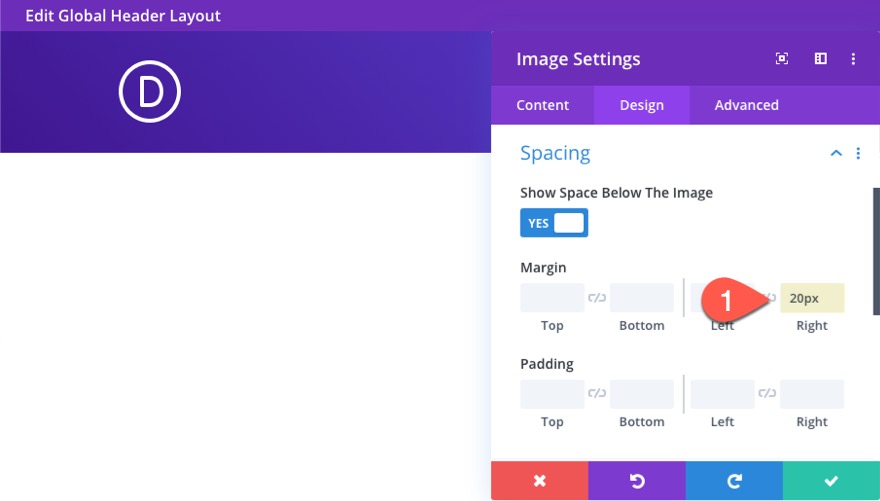Save changes with green checkmark

click(x=831, y=481)
